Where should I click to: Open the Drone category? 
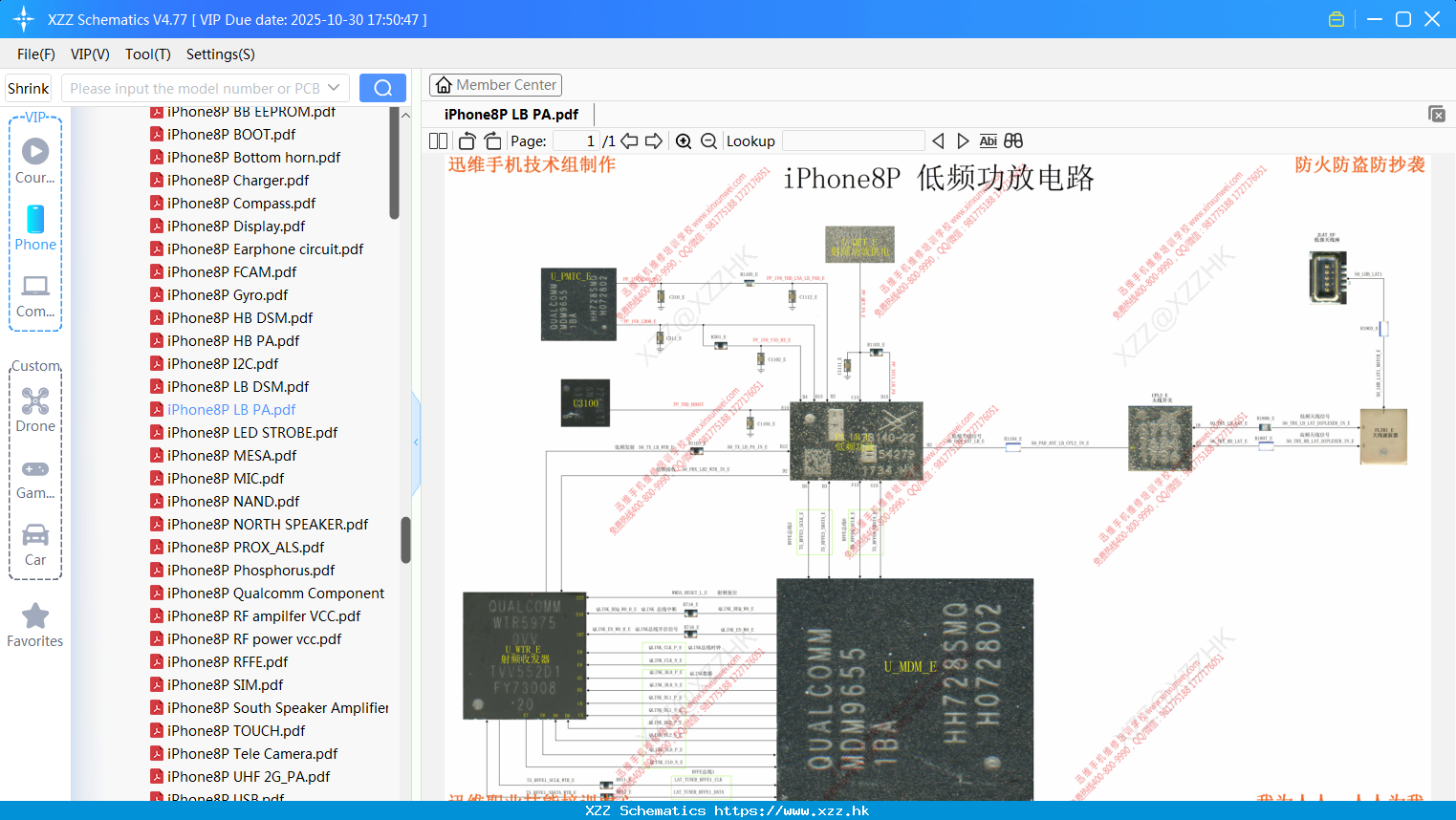click(x=35, y=410)
